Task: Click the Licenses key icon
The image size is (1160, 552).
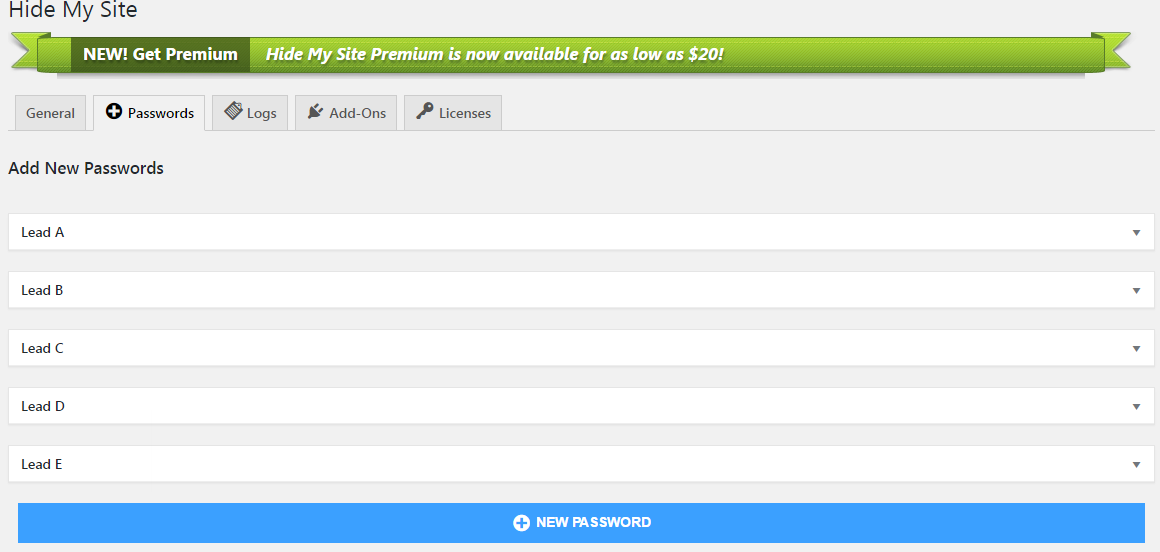Action: [425, 112]
